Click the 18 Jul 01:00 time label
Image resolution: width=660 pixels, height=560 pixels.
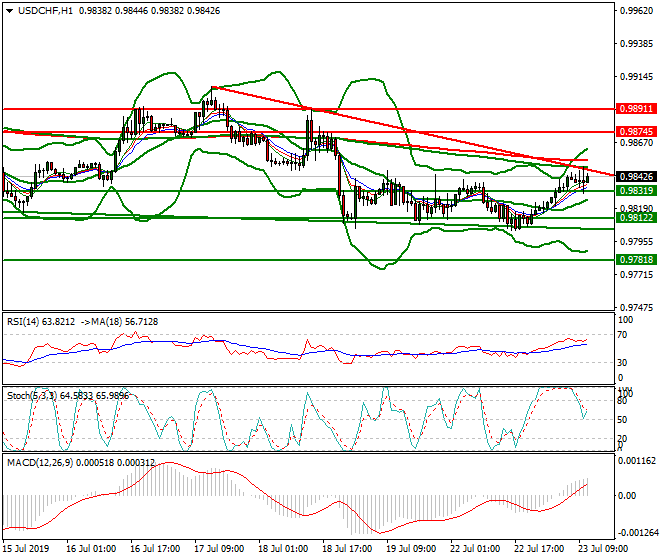tap(283, 549)
